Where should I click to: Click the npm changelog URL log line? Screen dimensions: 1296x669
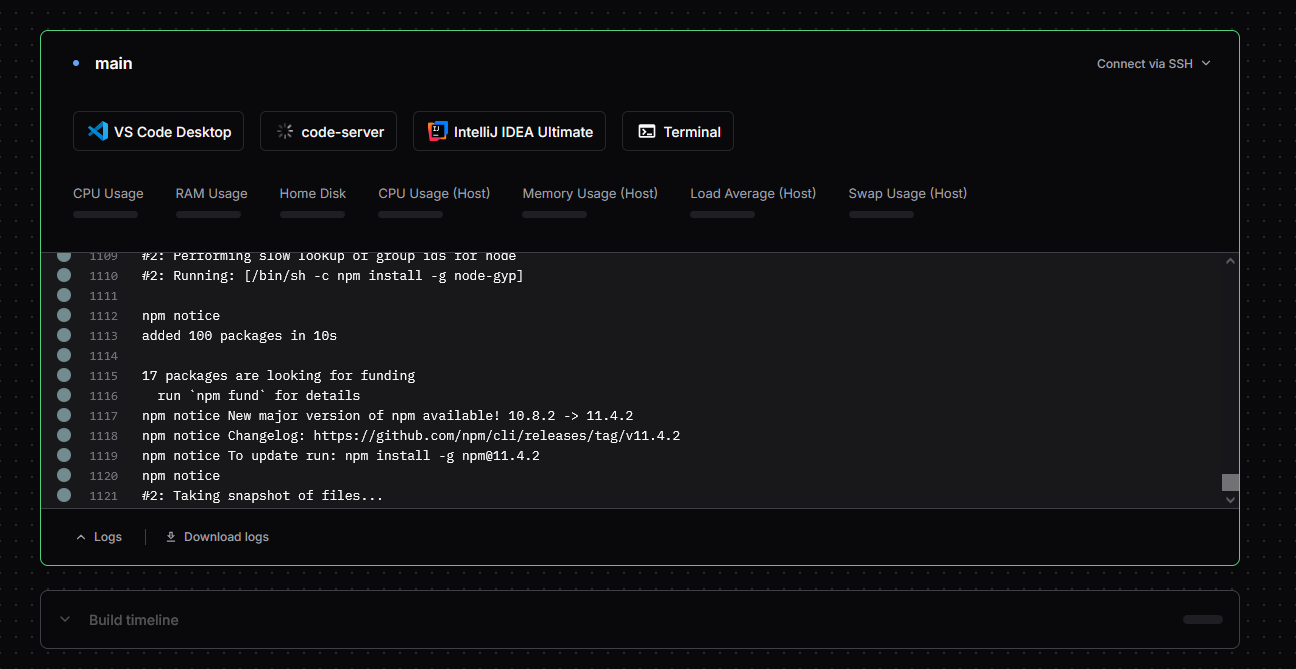pos(411,435)
